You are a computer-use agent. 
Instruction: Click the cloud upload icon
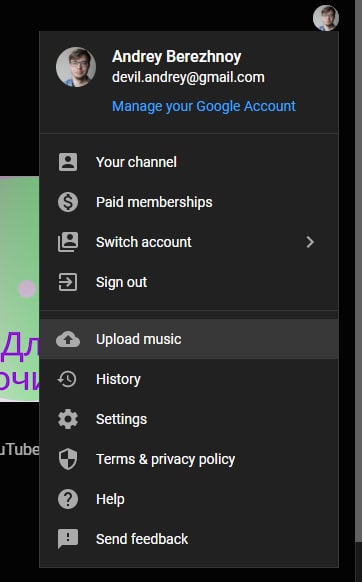(68, 339)
